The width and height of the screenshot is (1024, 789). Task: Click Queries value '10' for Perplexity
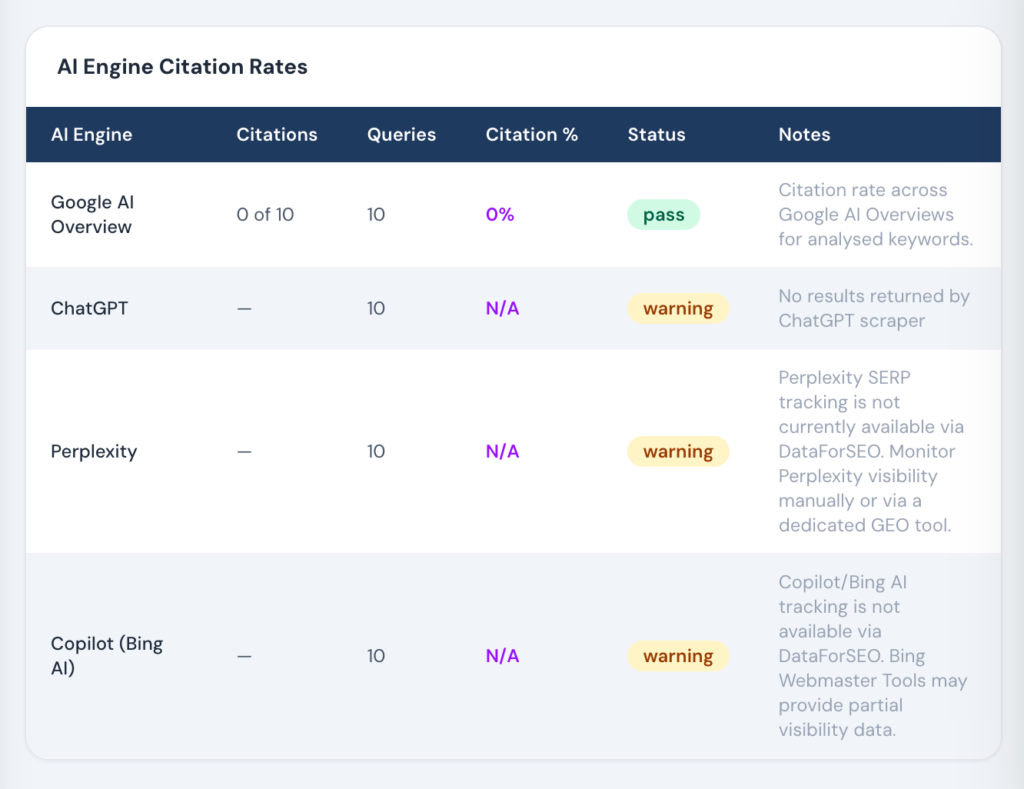tap(376, 451)
